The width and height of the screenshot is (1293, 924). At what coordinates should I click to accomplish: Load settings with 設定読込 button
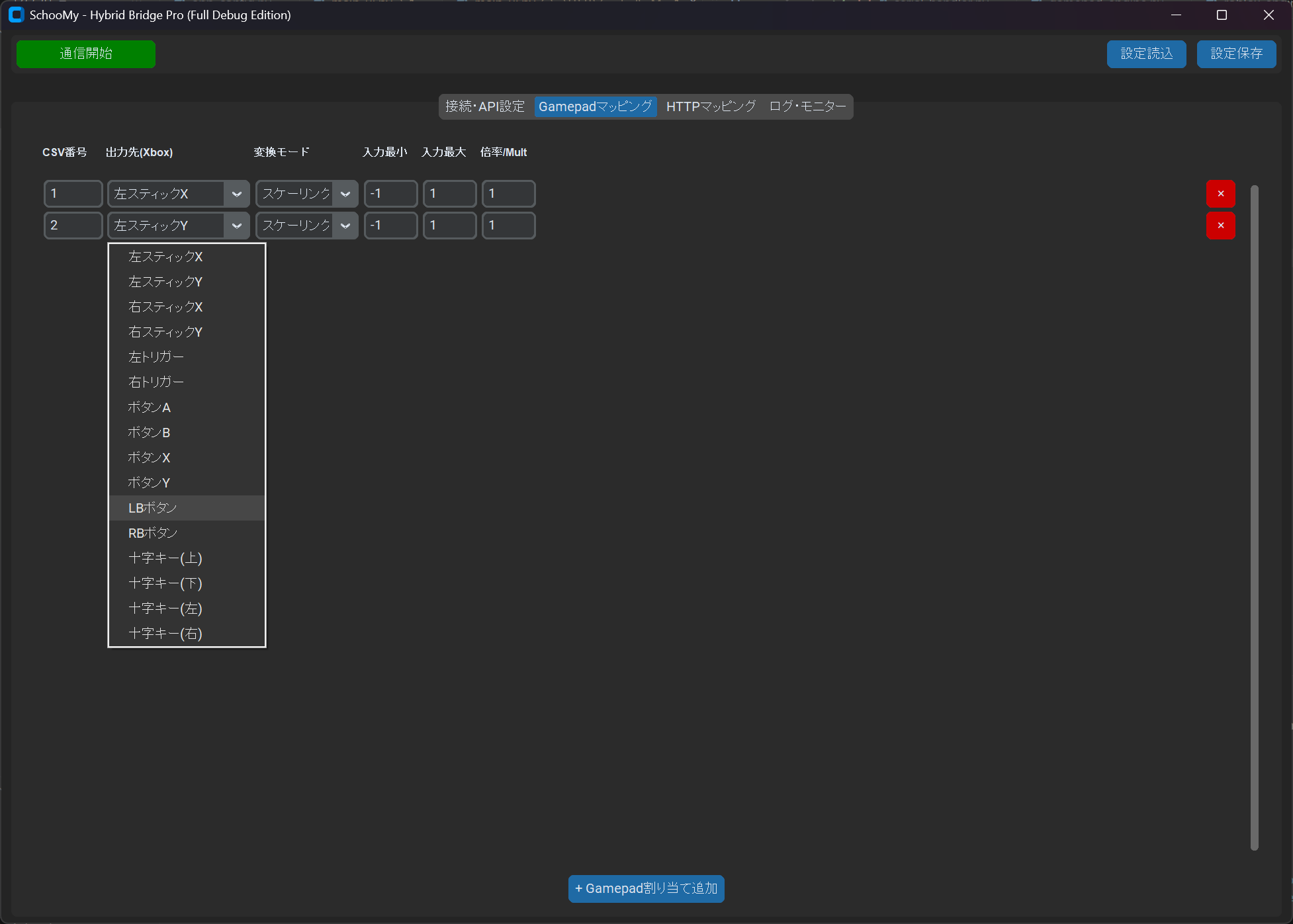(1146, 54)
